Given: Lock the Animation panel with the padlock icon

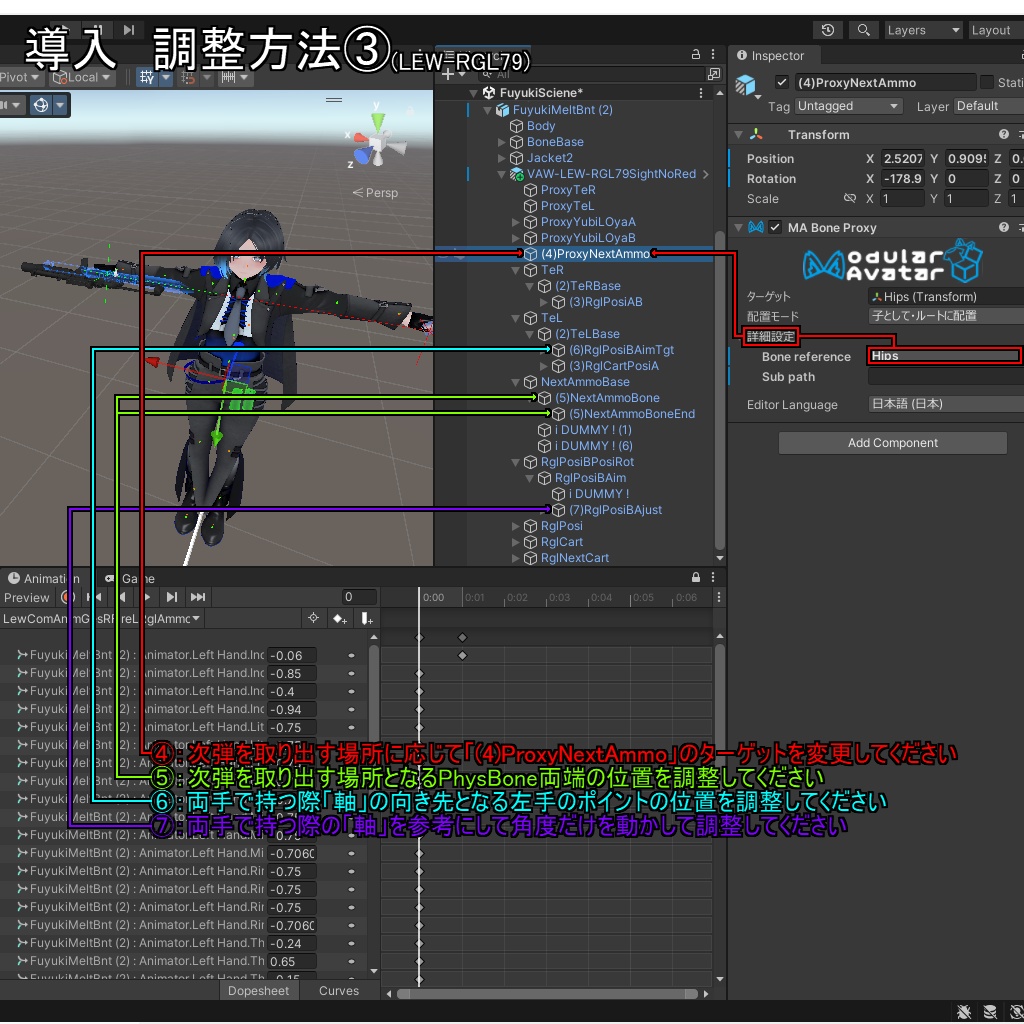Looking at the screenshot, I should pyautogui.click(x=696, y=577).
